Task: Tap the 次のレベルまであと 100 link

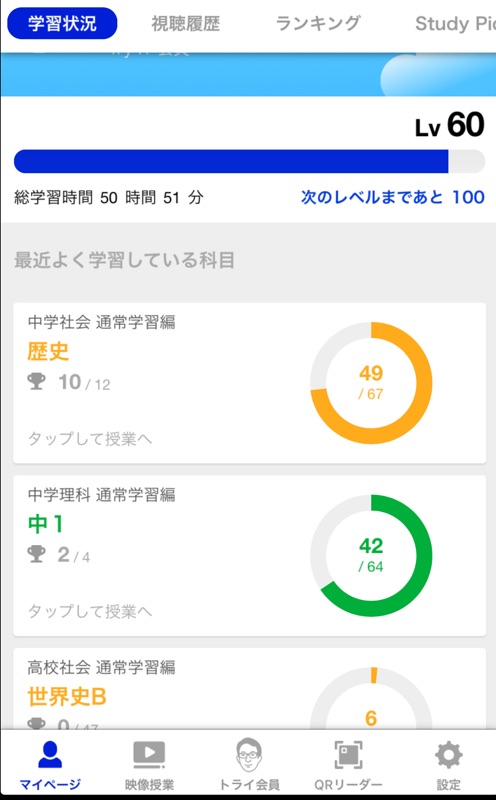Action: (x=392, y=197)
